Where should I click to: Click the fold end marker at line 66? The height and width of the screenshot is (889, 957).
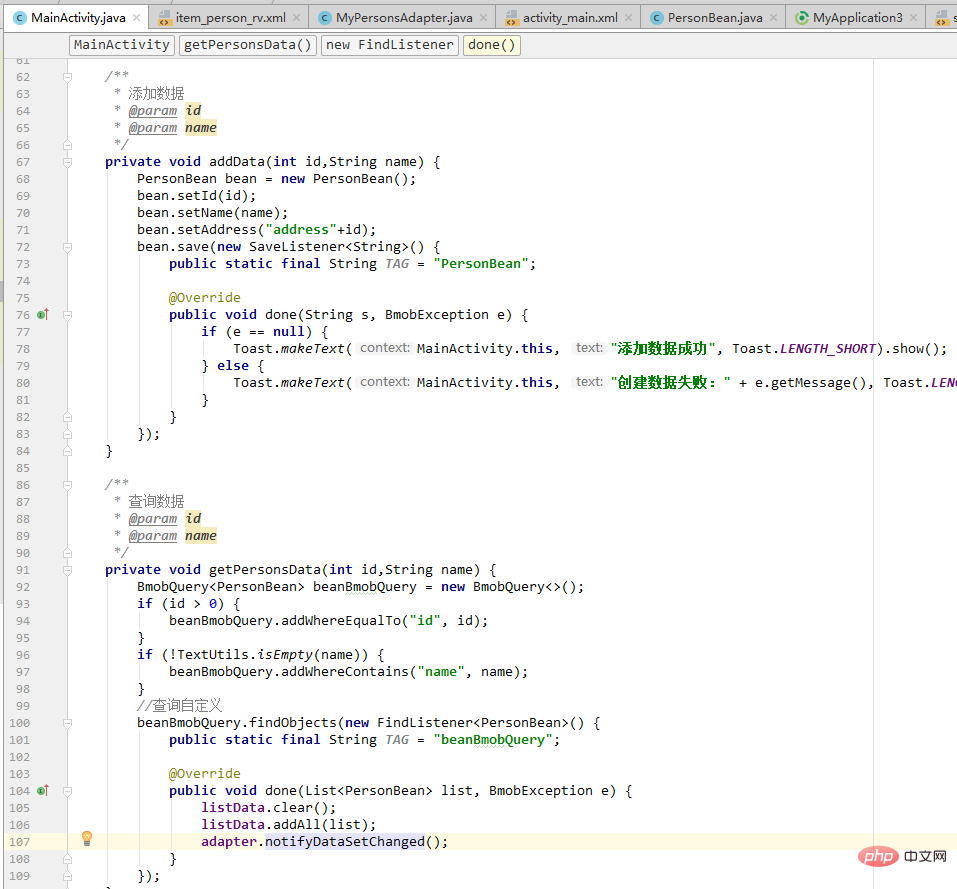click(68, 145)
